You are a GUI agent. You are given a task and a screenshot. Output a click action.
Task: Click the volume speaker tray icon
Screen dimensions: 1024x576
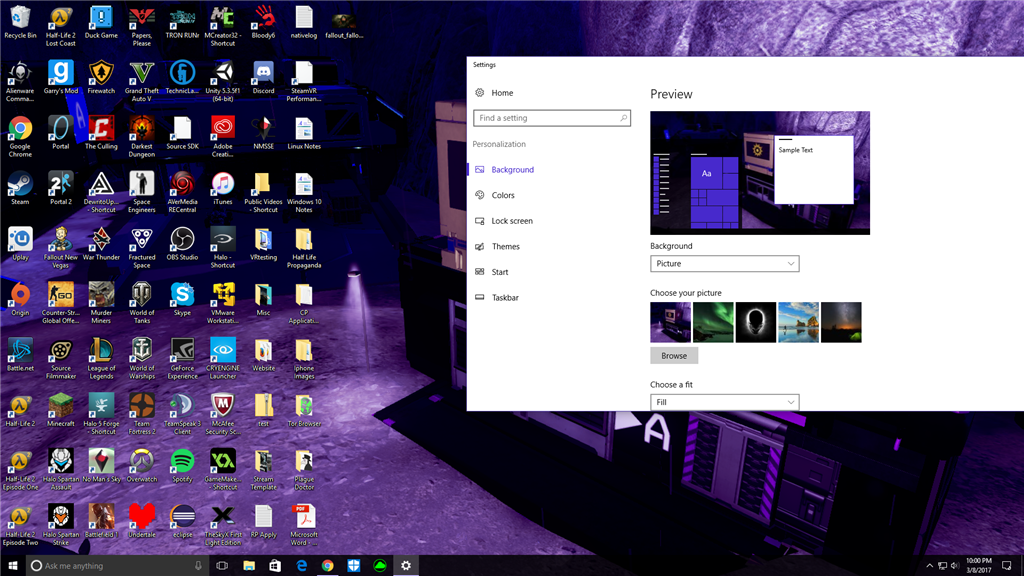(x=954, y=566)
